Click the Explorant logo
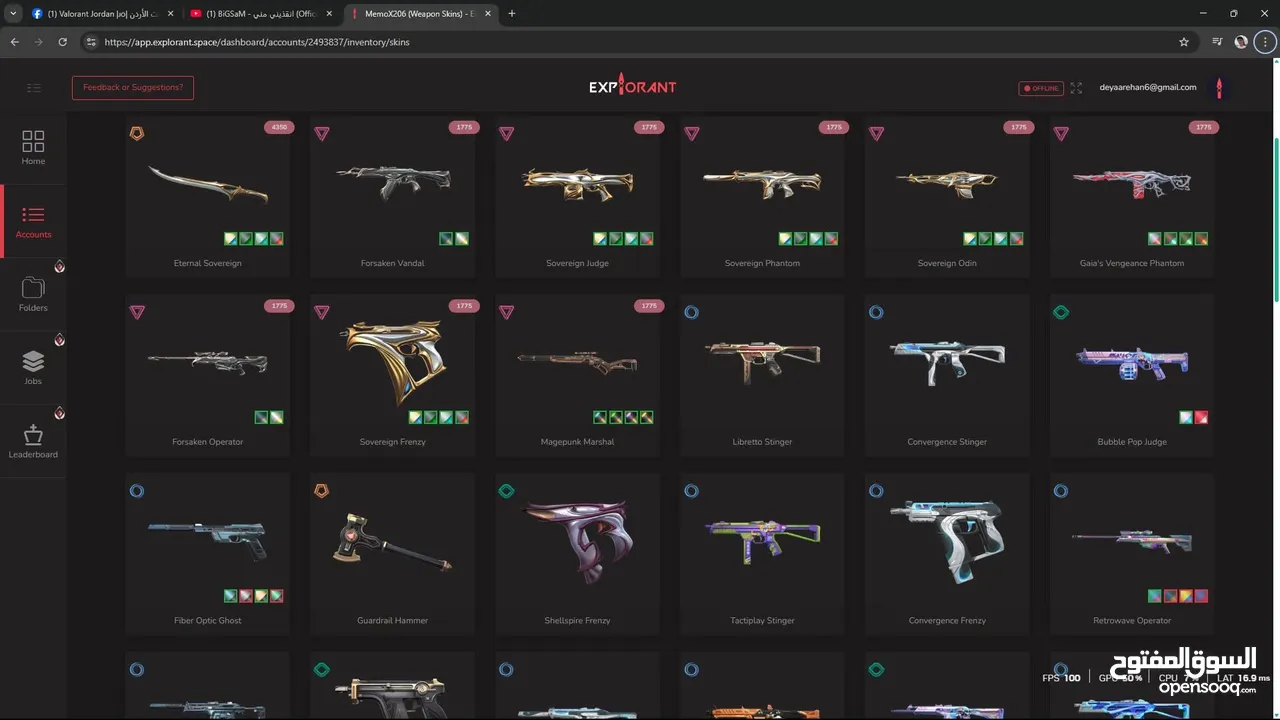 [632, 87]
